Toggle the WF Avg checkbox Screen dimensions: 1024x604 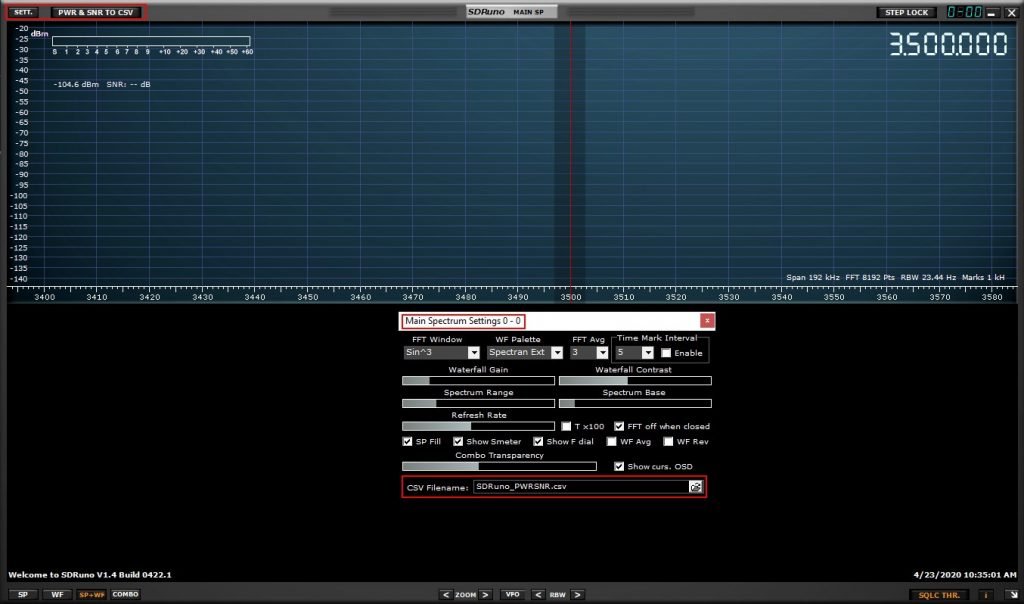click(x=611, y=441)
